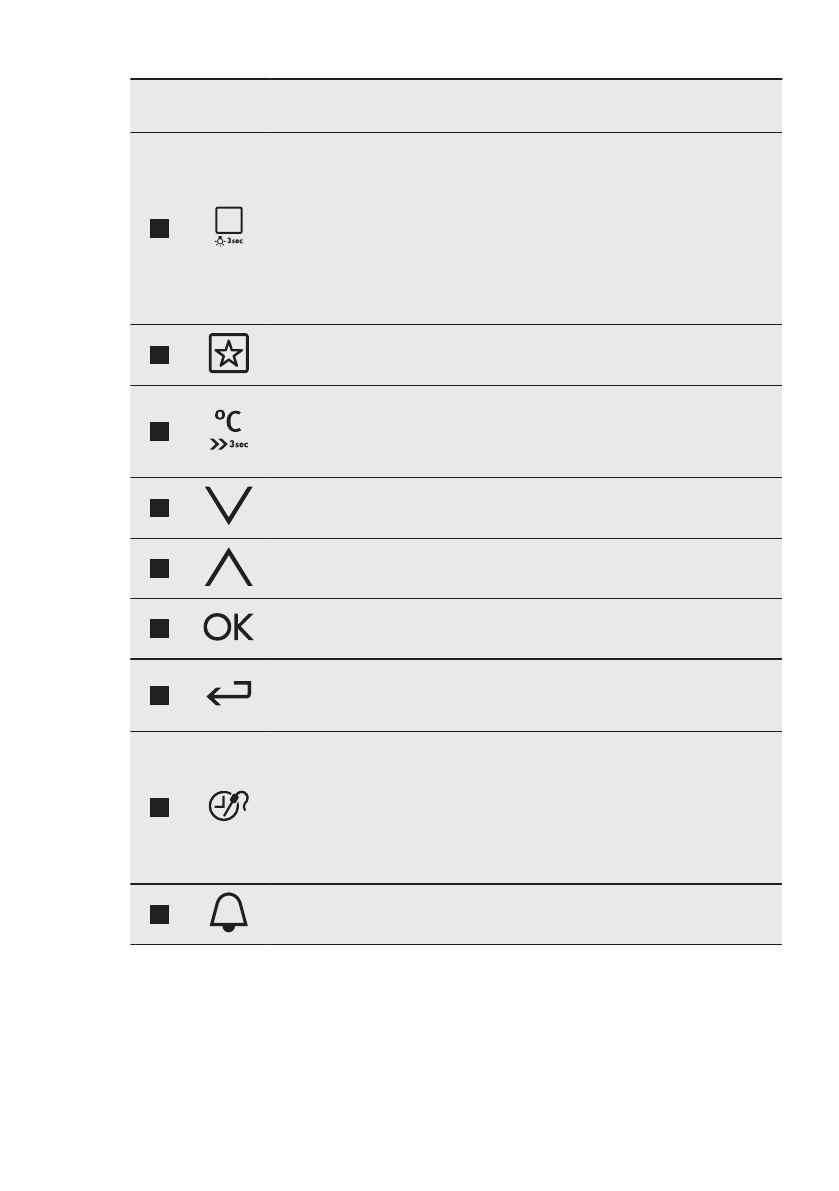Screen dimensions: 839x1191
Task: Click black square next to down arrow
Action: point(158,508)
